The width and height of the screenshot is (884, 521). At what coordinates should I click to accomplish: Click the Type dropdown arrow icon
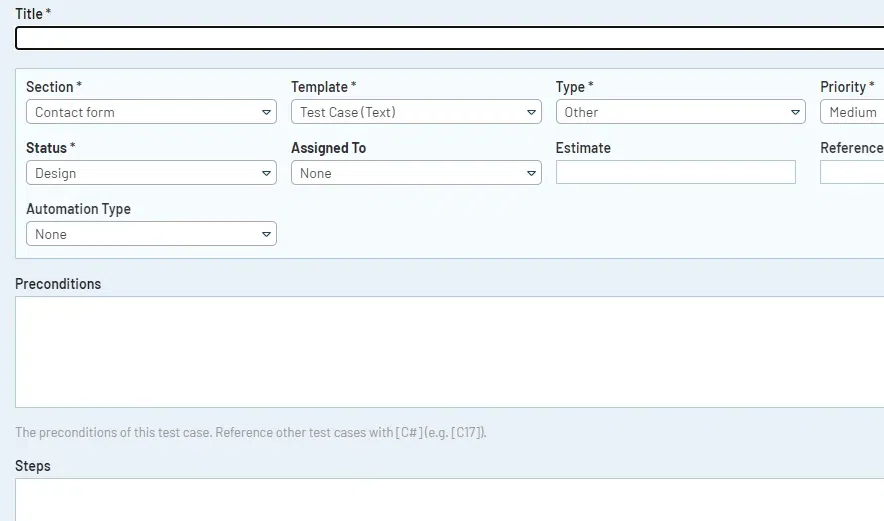coord(796,112)
